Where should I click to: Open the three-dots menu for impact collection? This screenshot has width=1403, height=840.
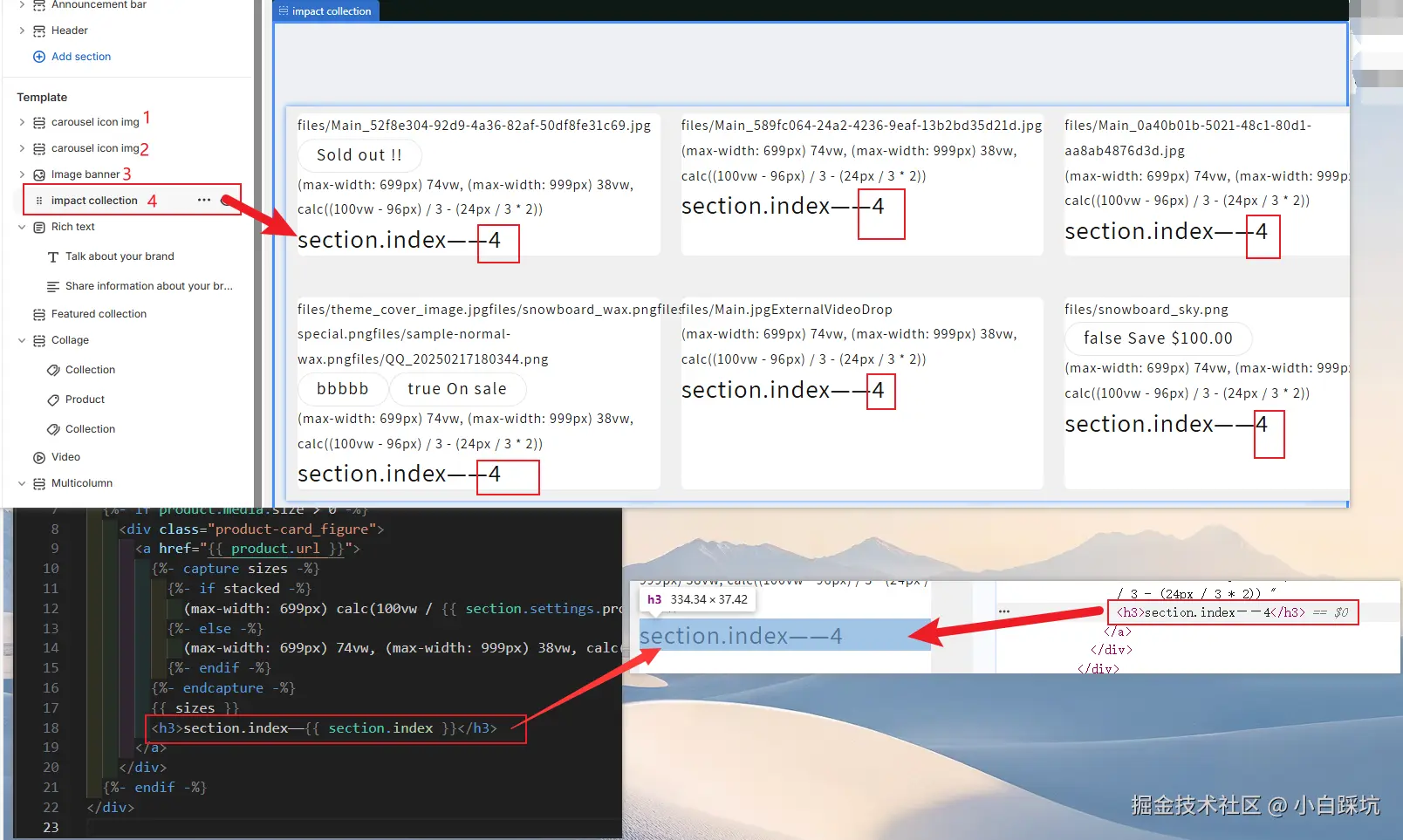tap(204, 200)
